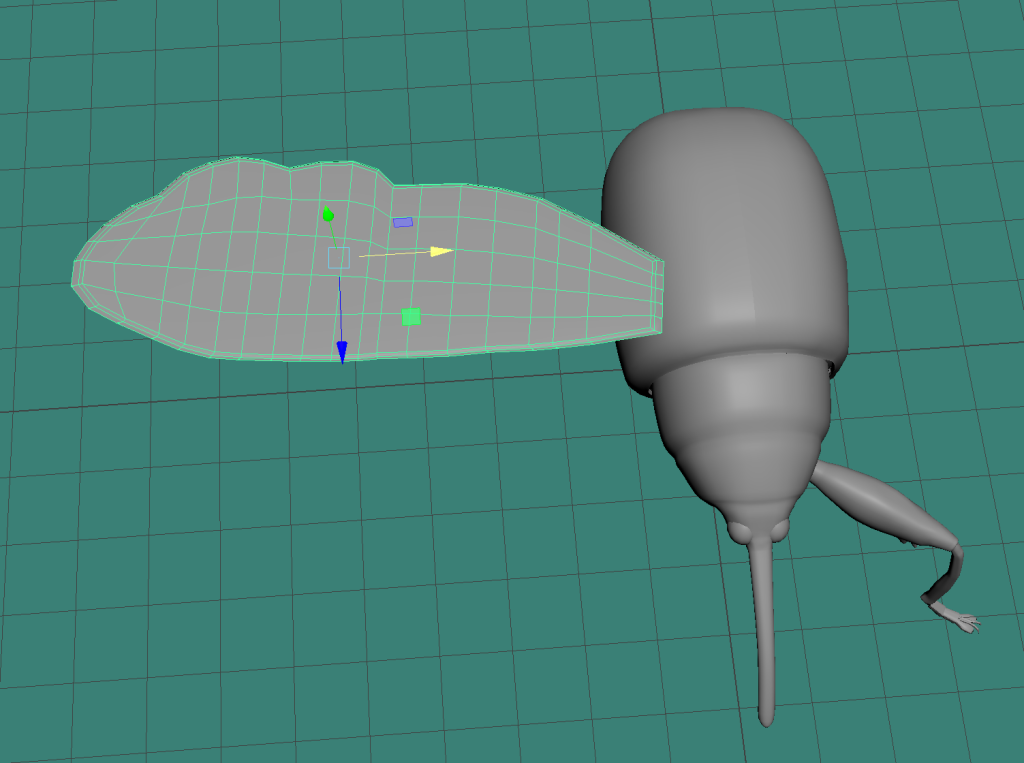Click the yellow X-axis arrow handle
Screen dimensions: 1024x763
point(442,251)
